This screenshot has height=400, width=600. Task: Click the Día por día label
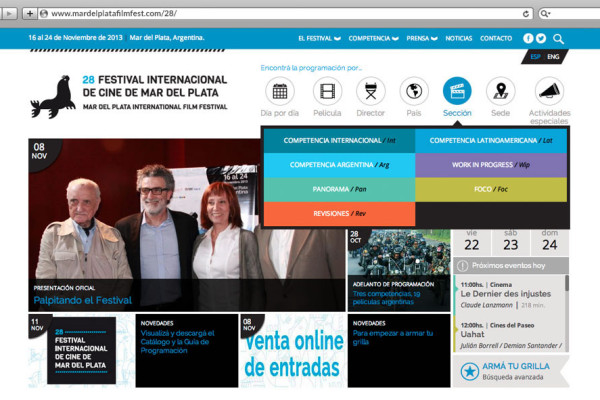pyautogui.click(x=280, y=113)
